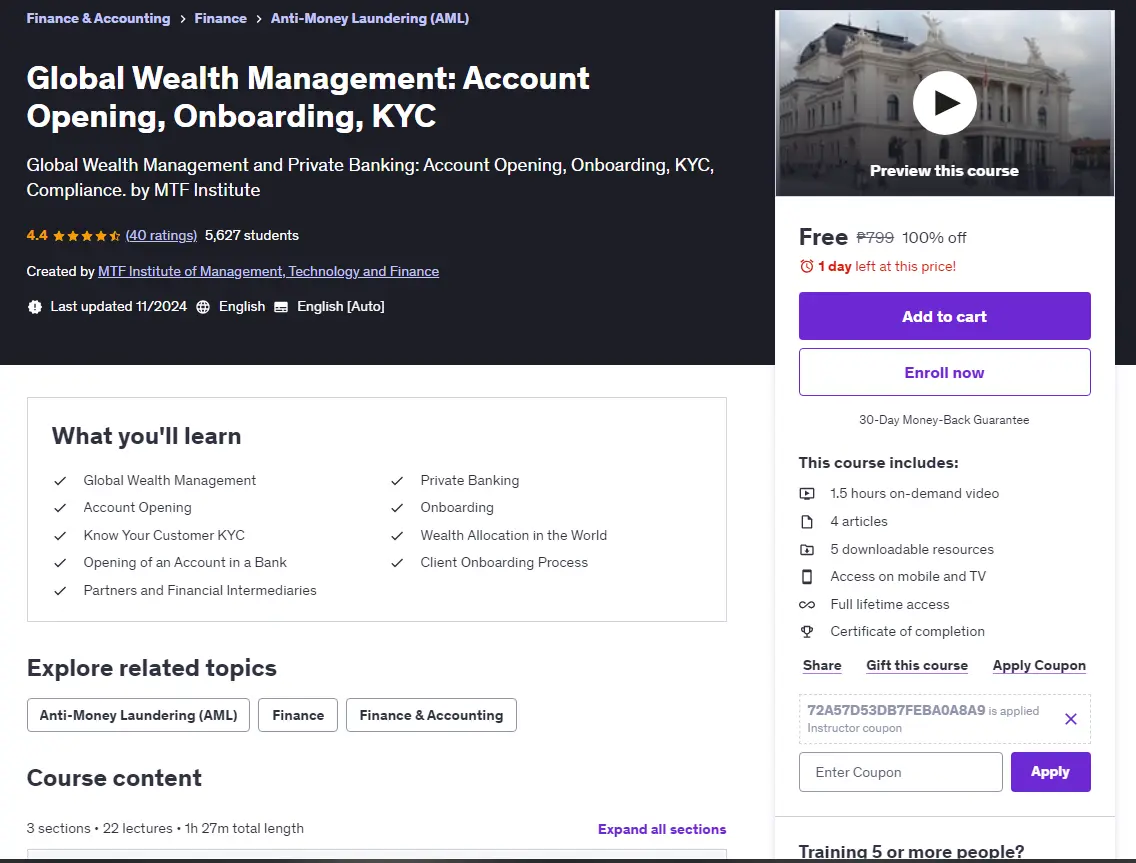Click '1.5 hours on-demand video' text
1136x863 pixels.
[x=914, y=493]
